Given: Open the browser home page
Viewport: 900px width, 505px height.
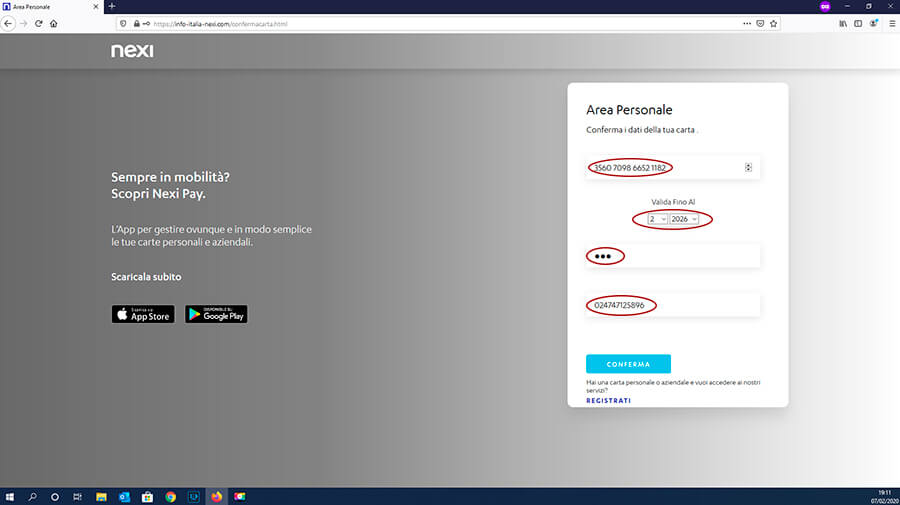Looking at the screenshot, I should [53, 24].
